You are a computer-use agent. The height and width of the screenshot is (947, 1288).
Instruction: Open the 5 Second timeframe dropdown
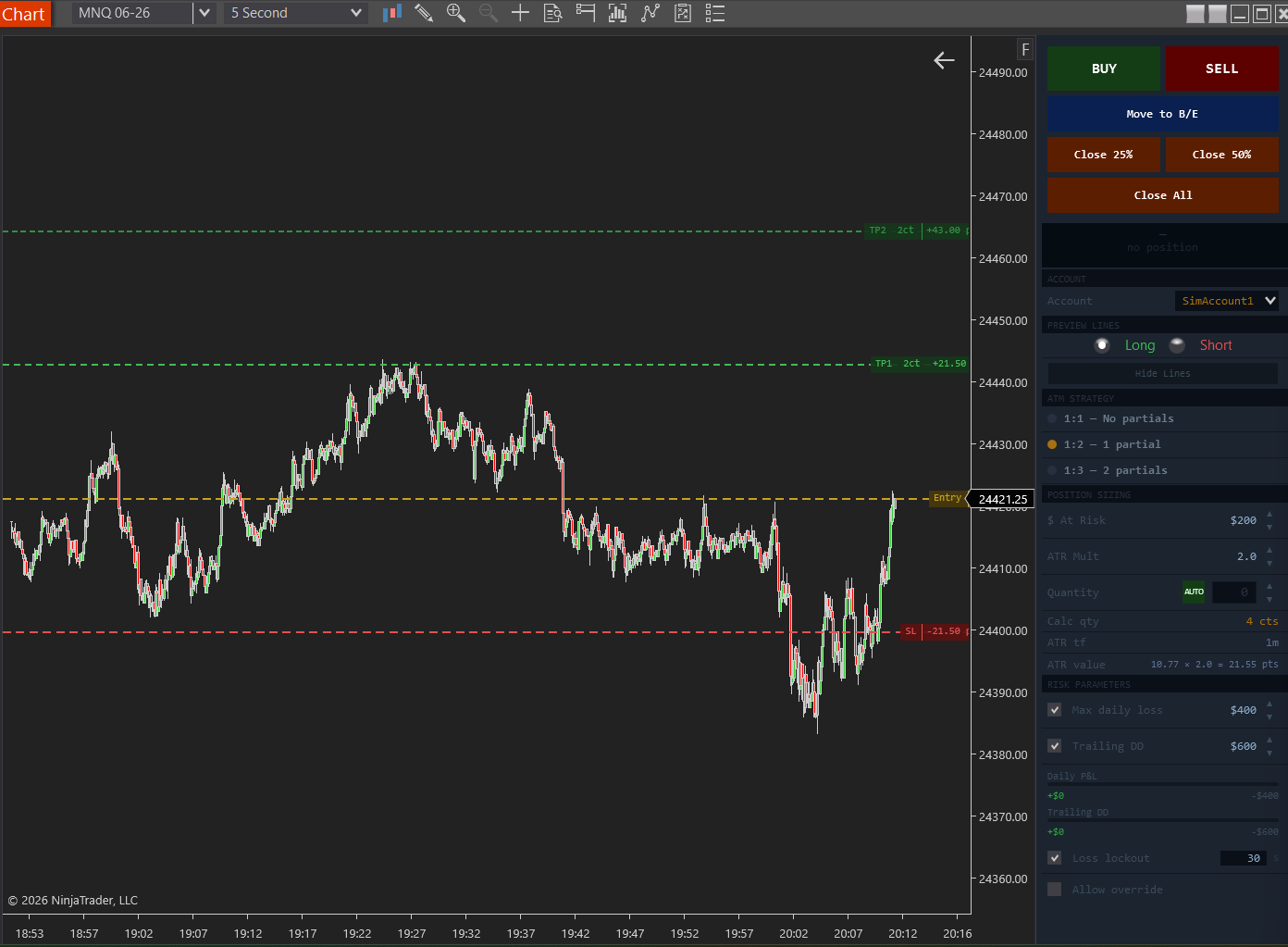tap(355, 13)
